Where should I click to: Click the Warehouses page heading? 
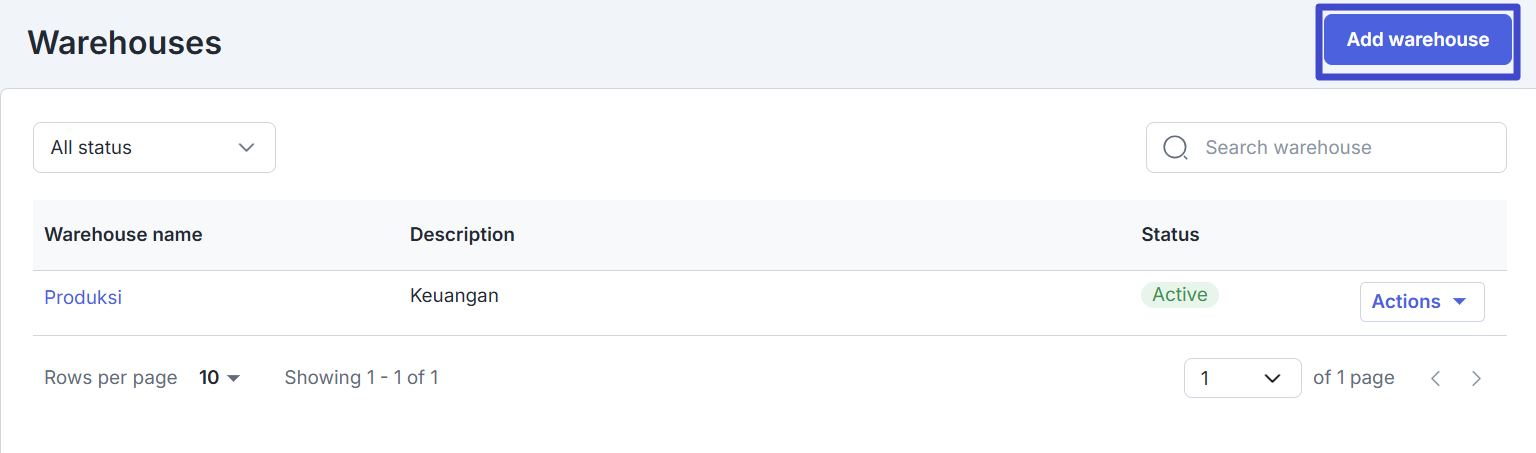coord(125,43)
